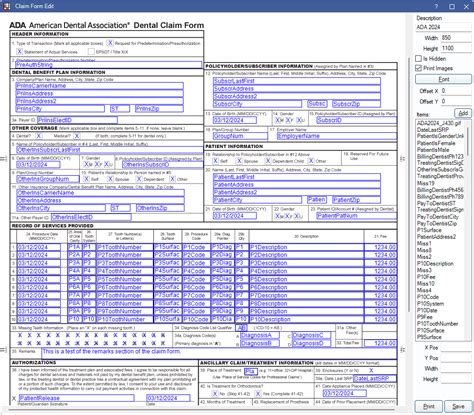Select DateLastSRP in the Items list
The height and width of the screenshot is (415, 474).
(433, 130)
